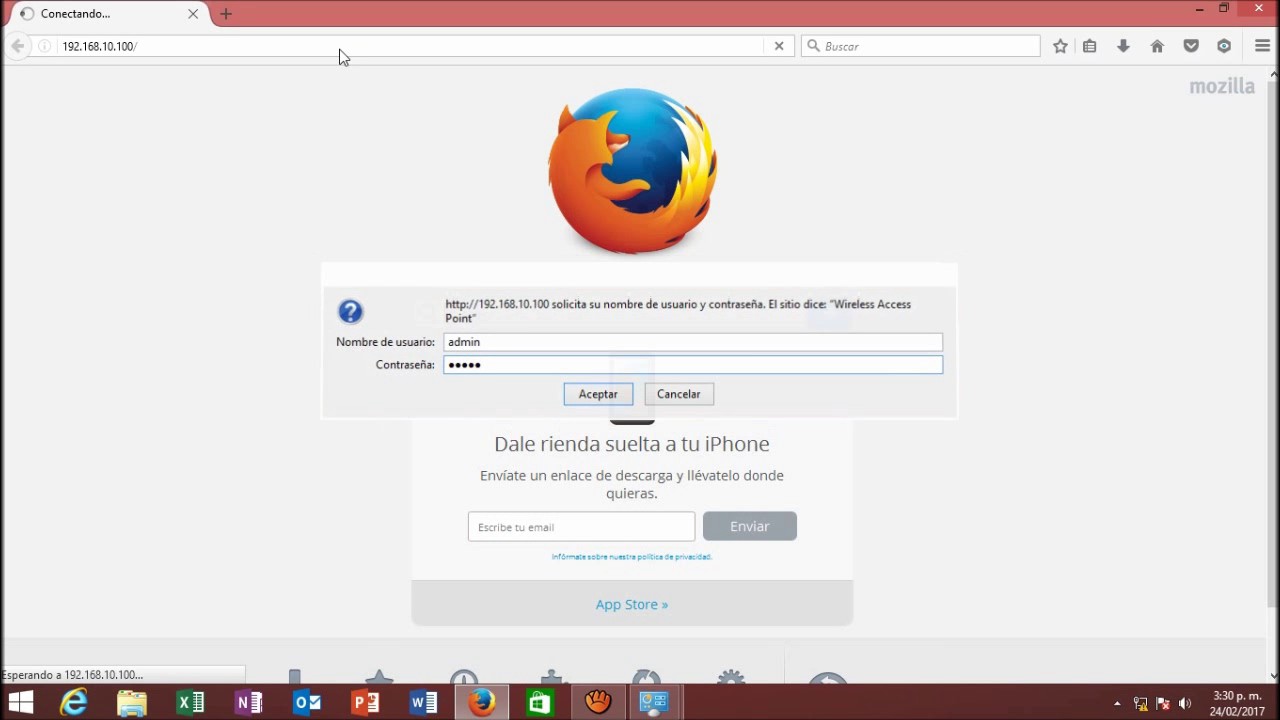This screenshot has height=720, width=1280.
Task: Click the question mark dialog icon
Action: [x=350, y=311]
